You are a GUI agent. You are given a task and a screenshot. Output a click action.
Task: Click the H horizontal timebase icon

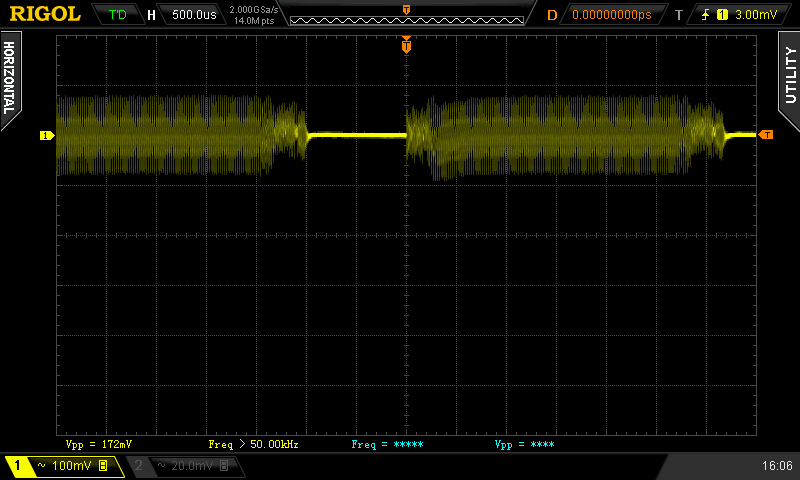151,15
